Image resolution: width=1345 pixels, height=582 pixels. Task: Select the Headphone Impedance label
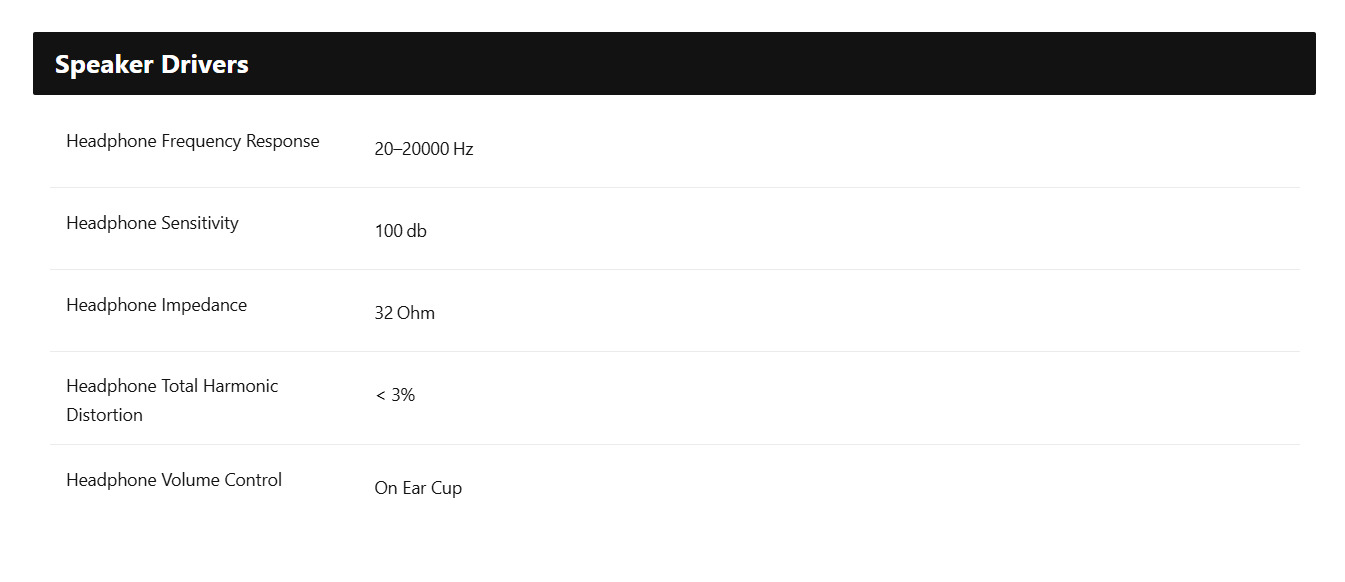pyautogui.click(x=156, y=305)
